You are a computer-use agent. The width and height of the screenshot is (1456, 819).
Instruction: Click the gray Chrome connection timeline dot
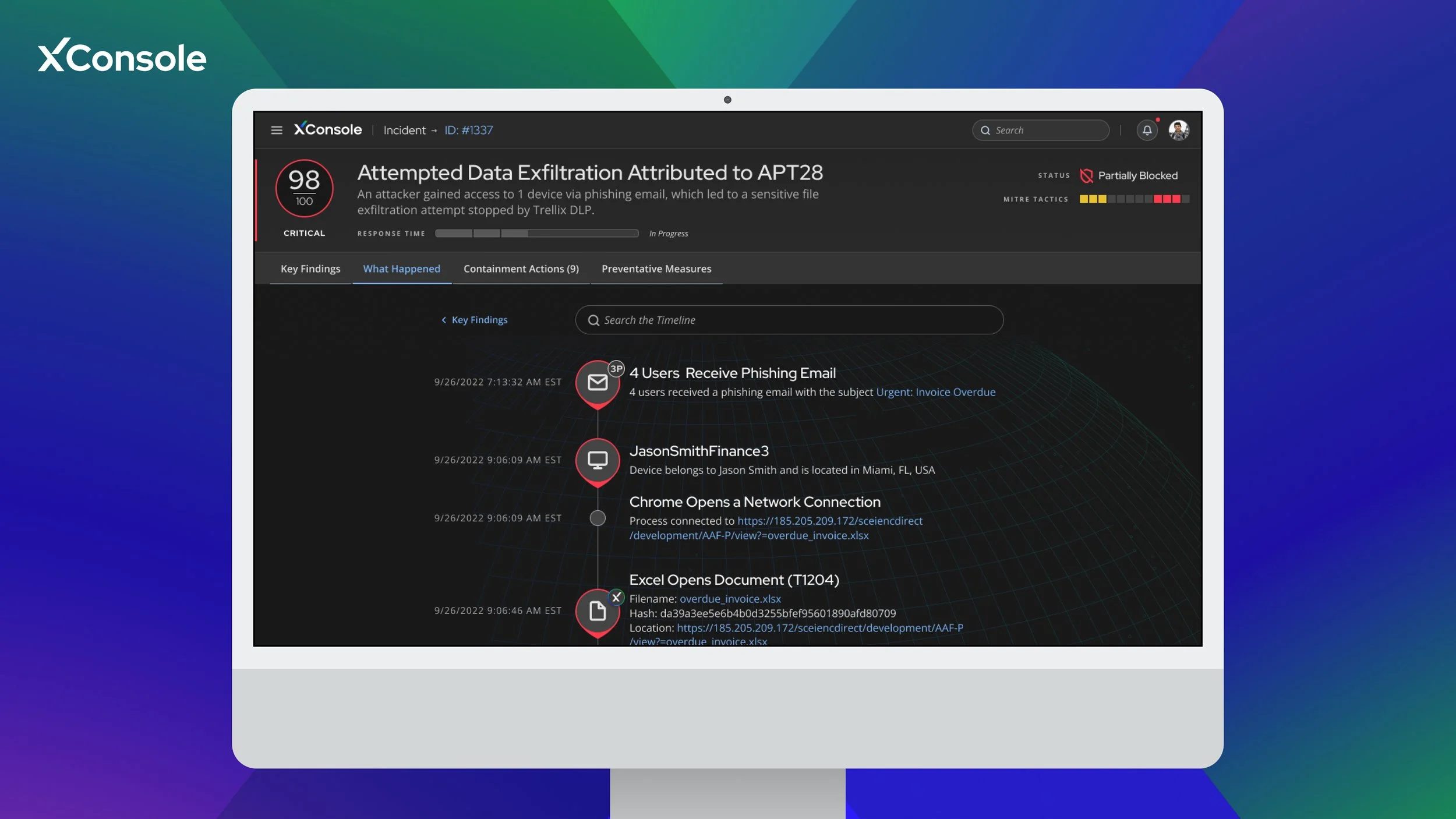pyautogui.click(x=597, y=518)
